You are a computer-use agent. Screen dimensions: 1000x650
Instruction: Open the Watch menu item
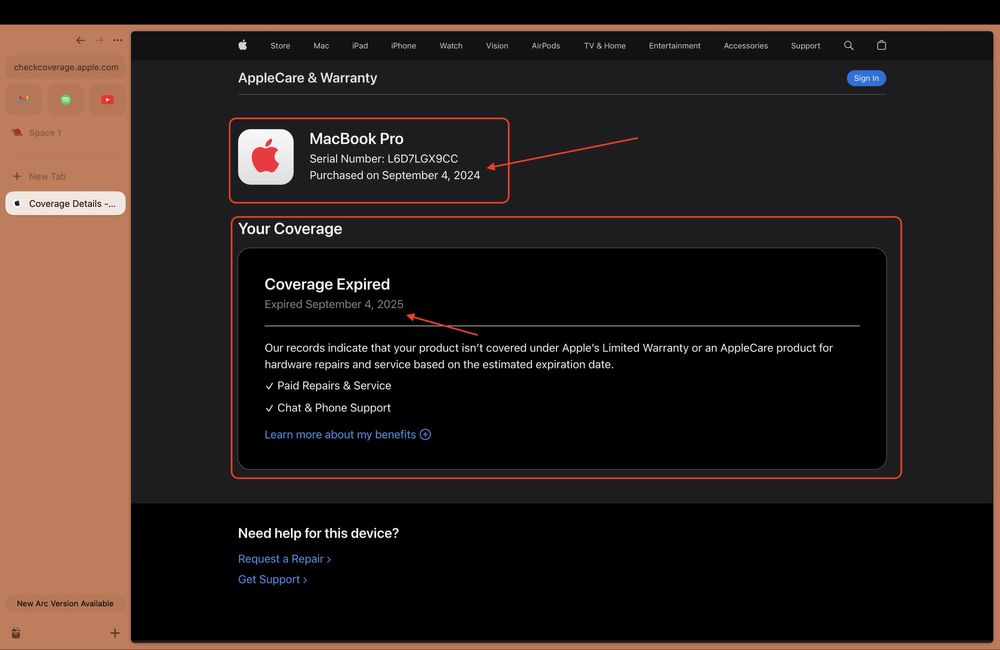[451, 46]
